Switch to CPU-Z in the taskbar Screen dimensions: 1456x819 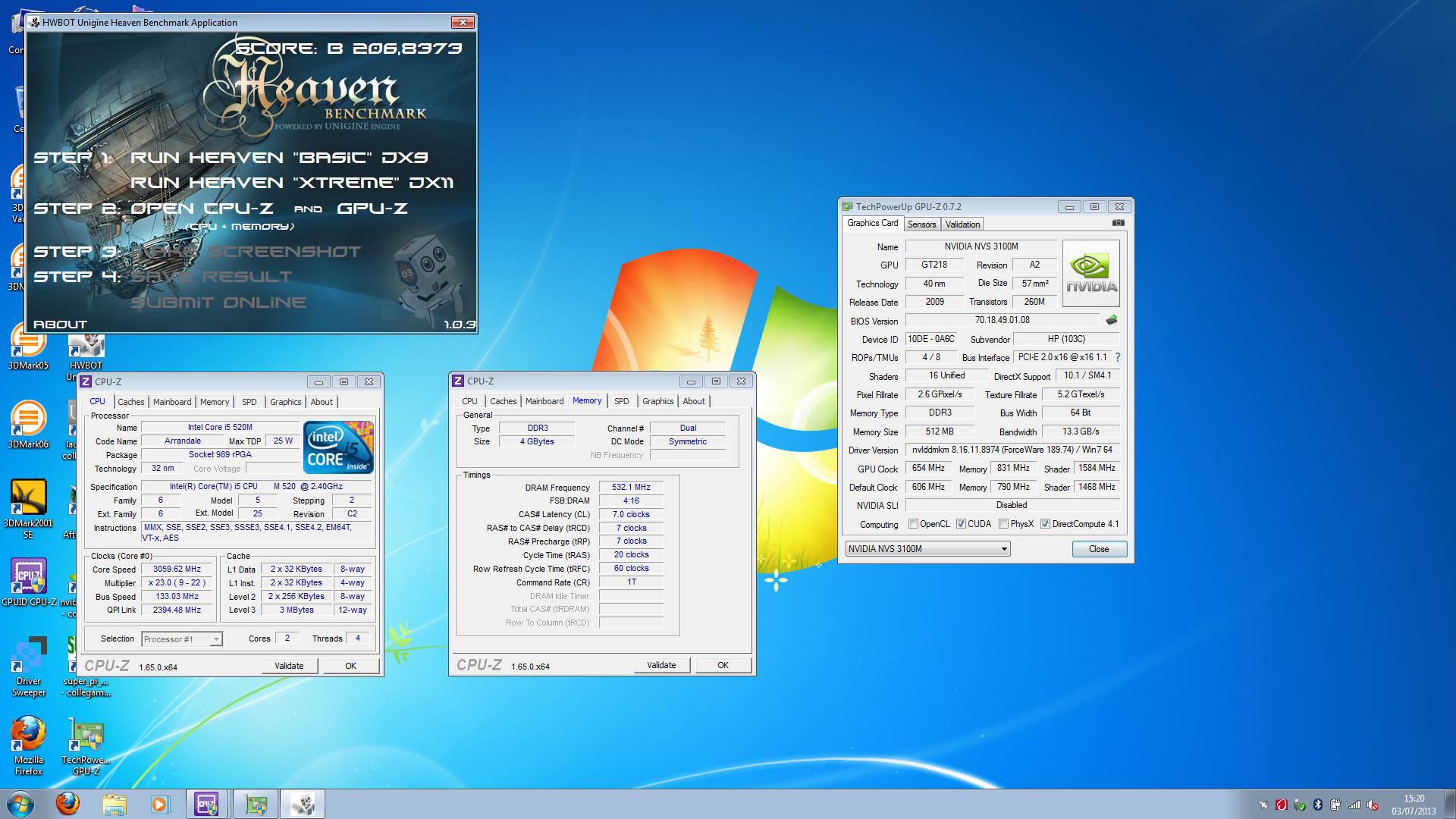pyautogui.click(x=207, y=804)
